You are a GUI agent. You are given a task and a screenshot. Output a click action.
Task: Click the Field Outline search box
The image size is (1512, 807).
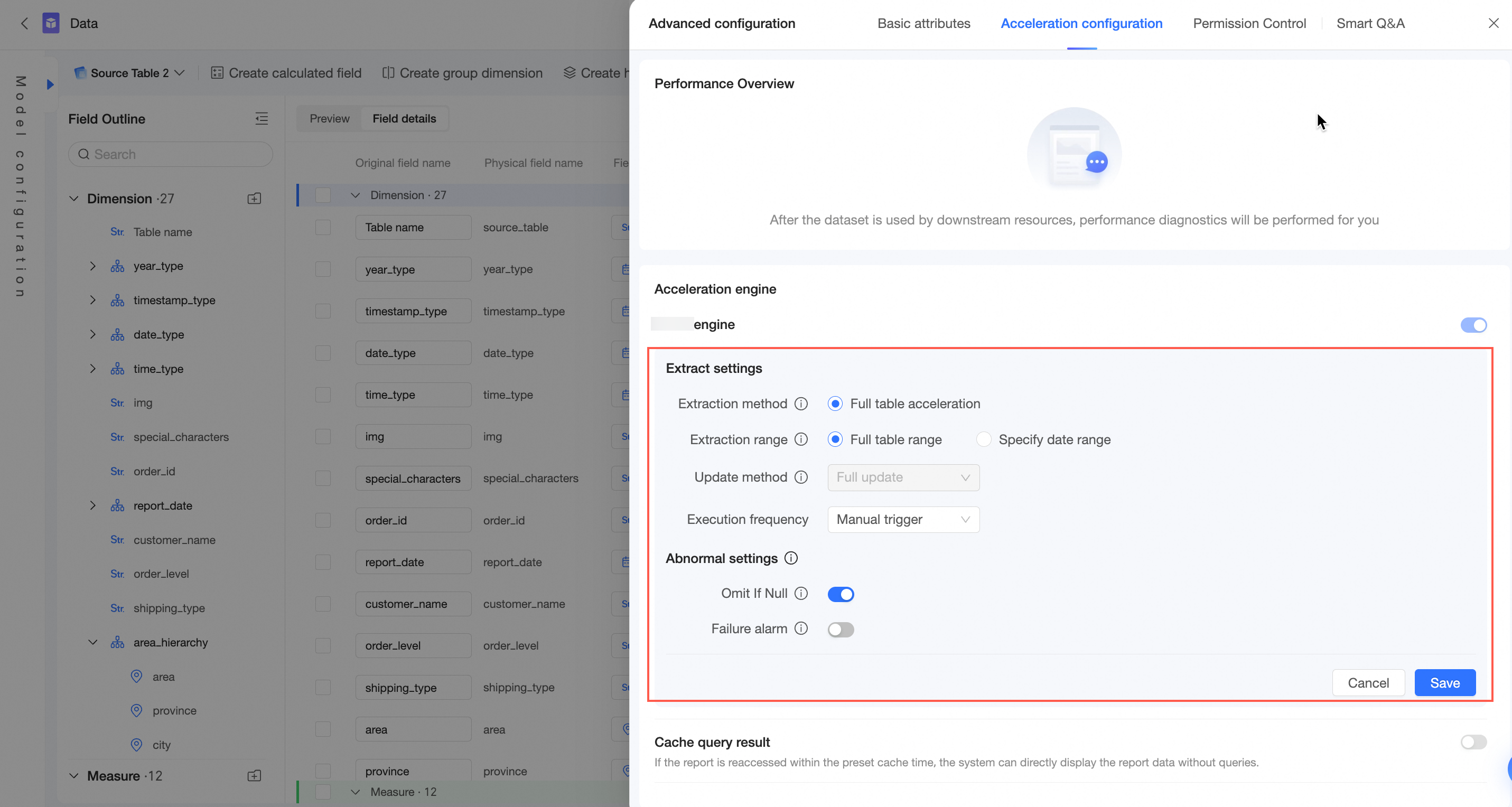point(170,154)
